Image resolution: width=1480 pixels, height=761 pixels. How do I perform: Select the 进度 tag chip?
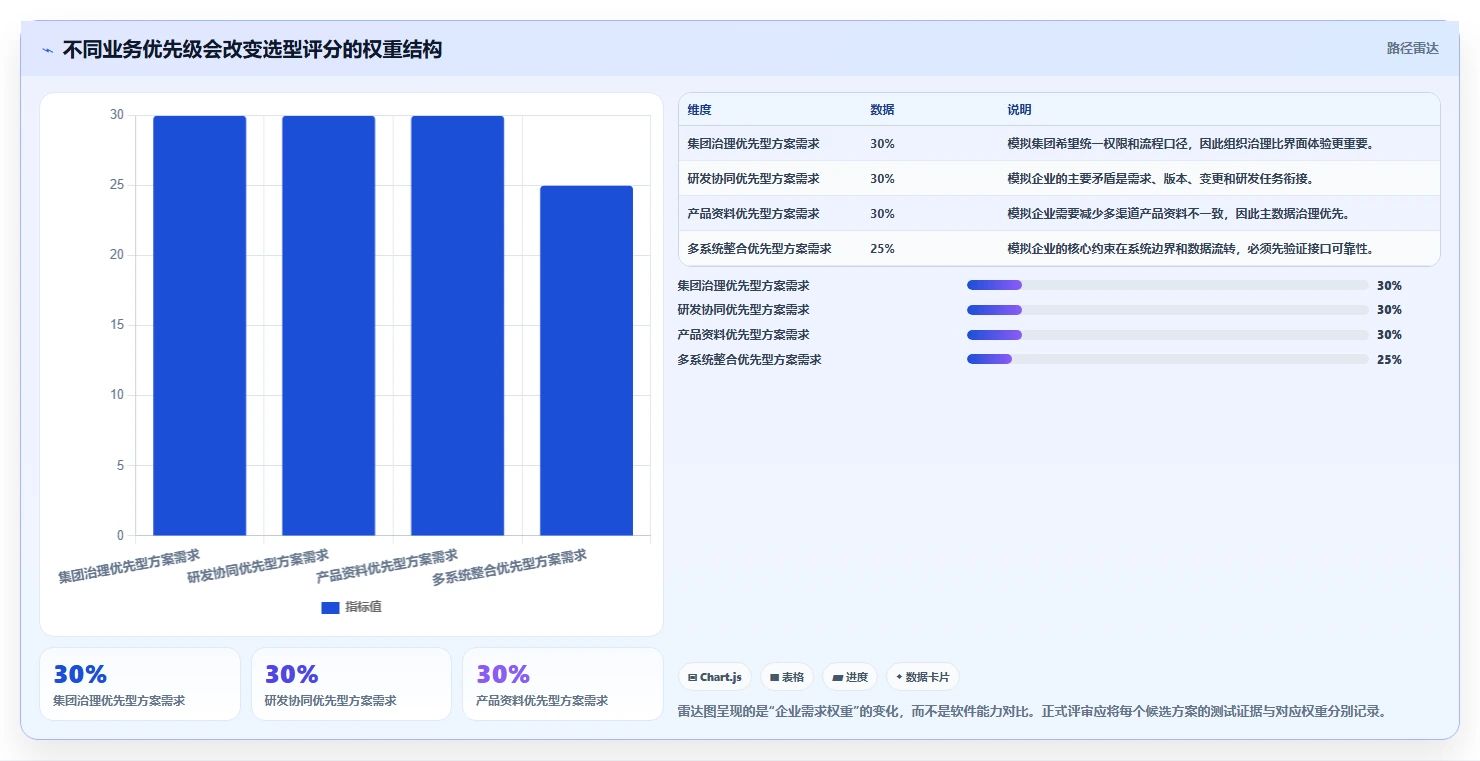[850, 677]
